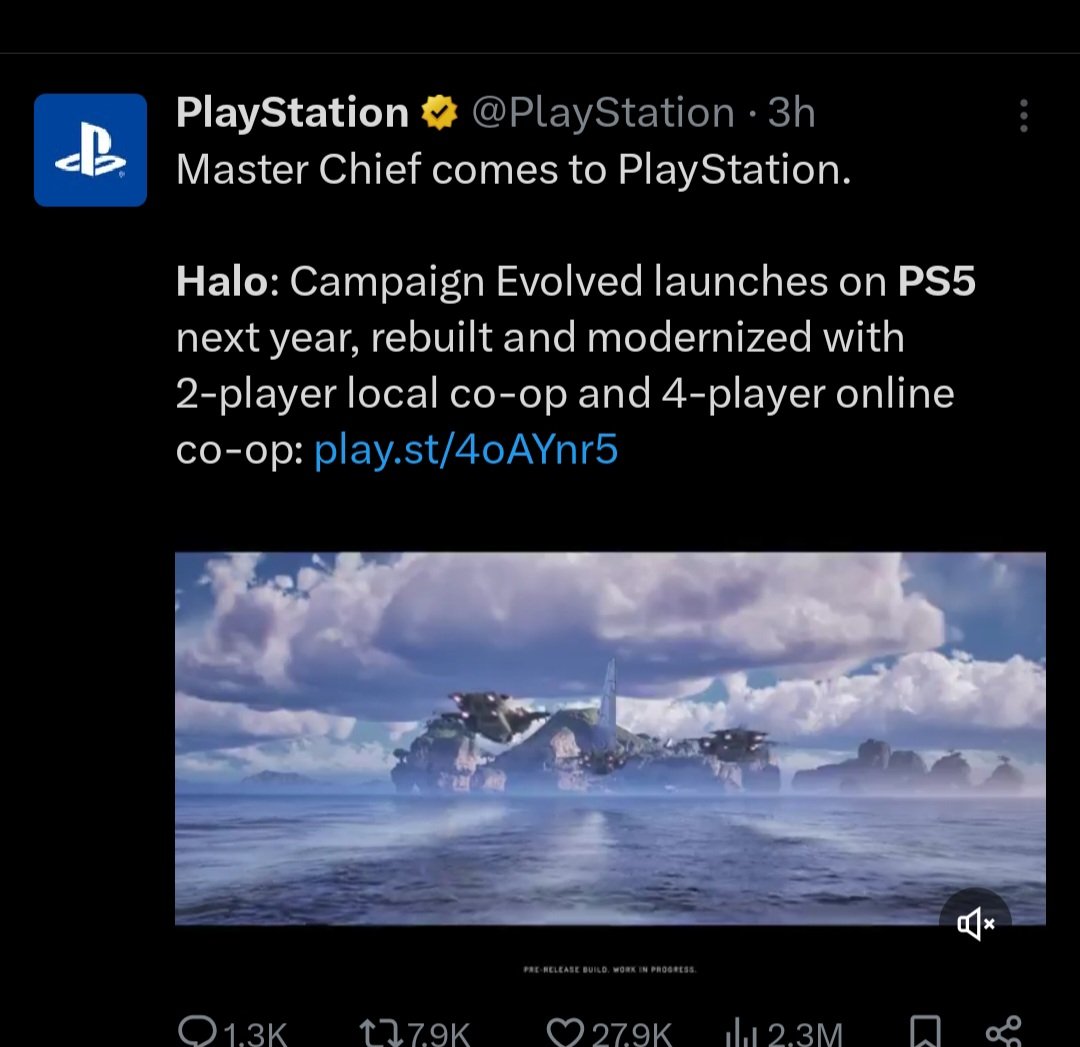Play the Halo island video thumbnail
The image size is (1080, 1047).
[x=610, y=738]
